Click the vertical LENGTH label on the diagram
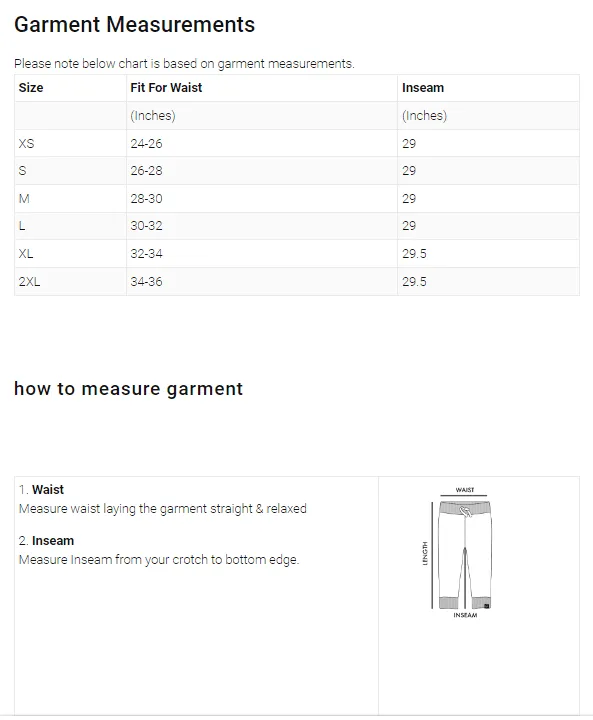593x720 pixels. tap(425, 553)
